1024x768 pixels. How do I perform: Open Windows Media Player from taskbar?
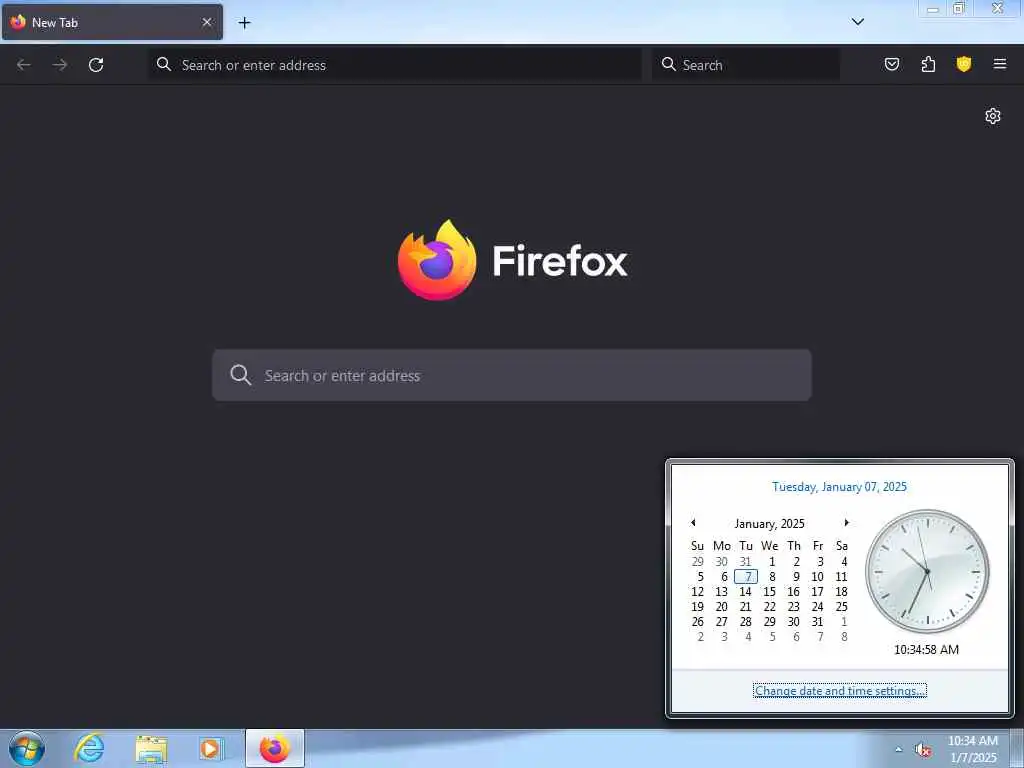tap(210, 749)
